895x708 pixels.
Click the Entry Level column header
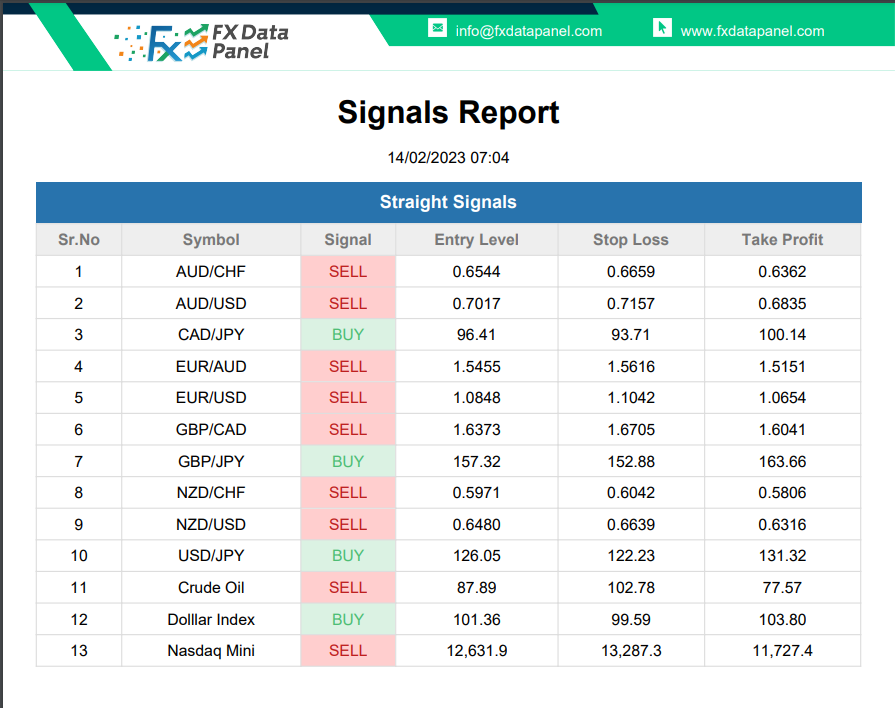477,240
